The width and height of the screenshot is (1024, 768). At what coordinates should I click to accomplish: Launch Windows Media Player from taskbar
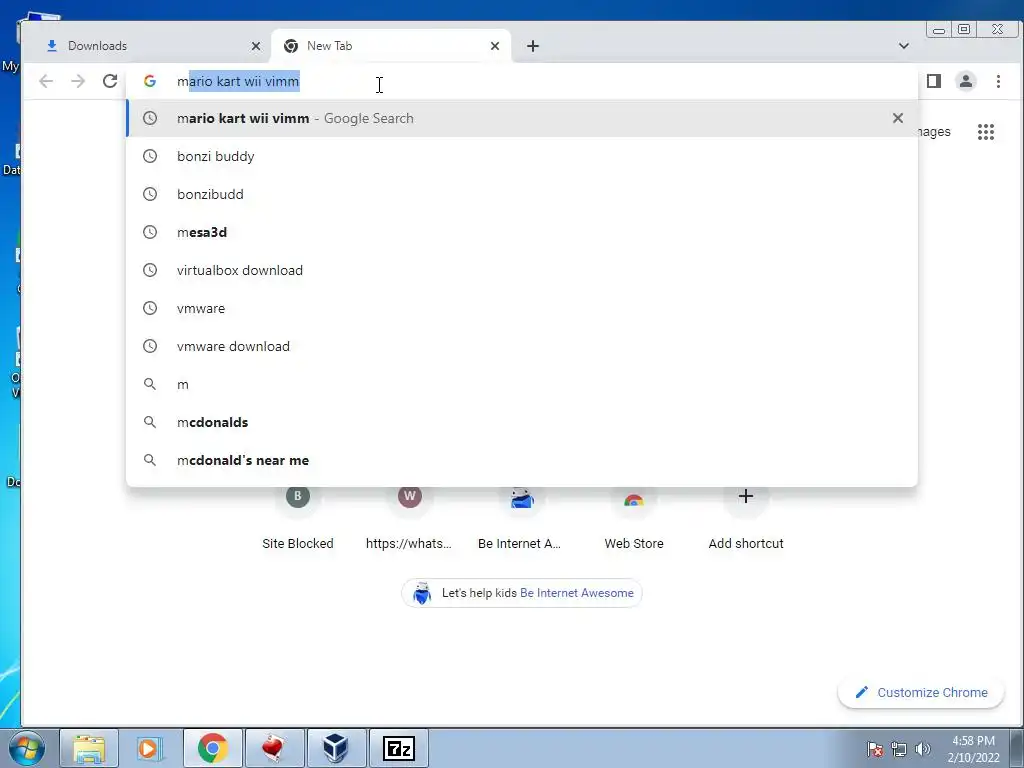150,748
